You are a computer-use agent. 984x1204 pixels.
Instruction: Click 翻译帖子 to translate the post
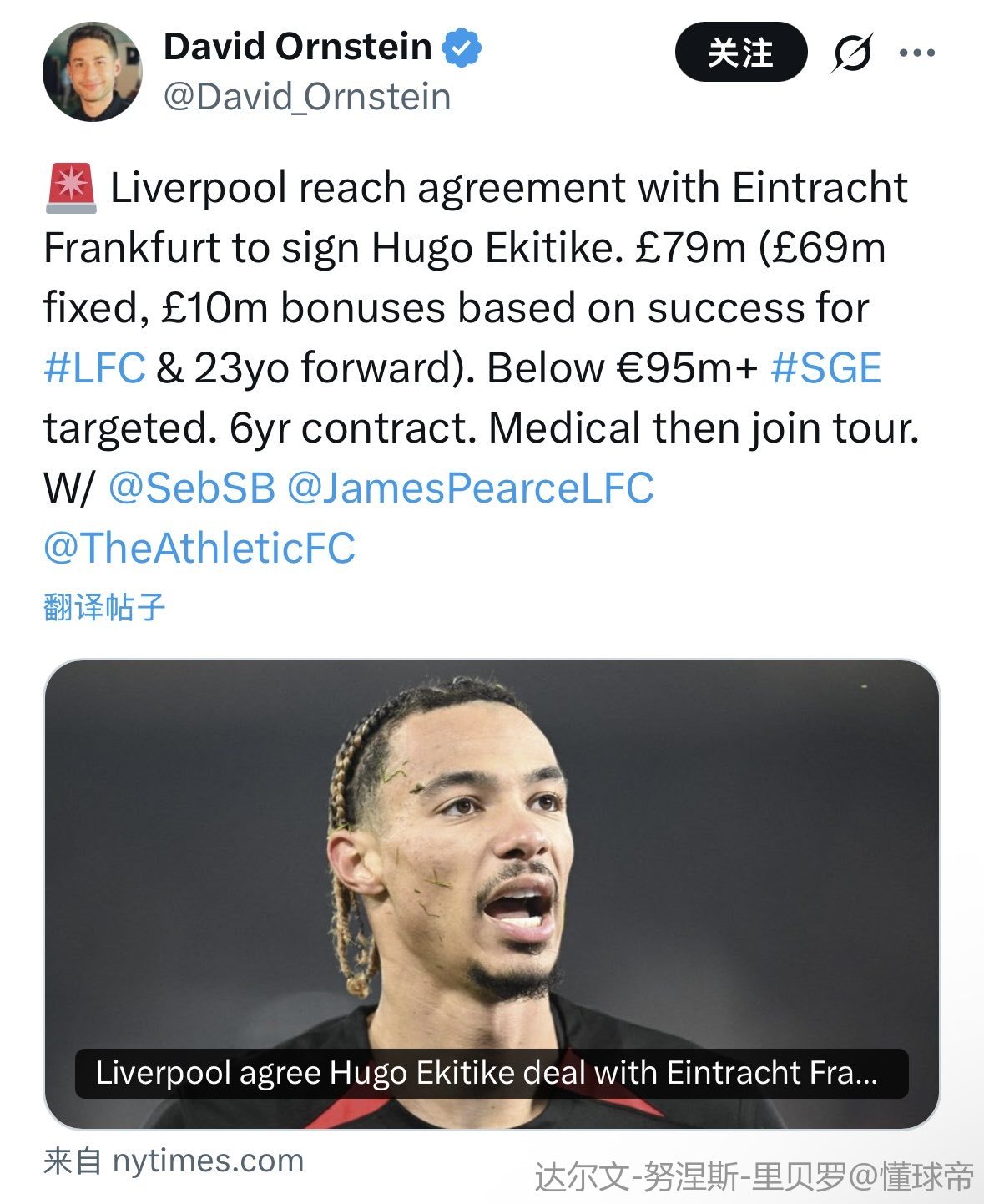point(104,607)
